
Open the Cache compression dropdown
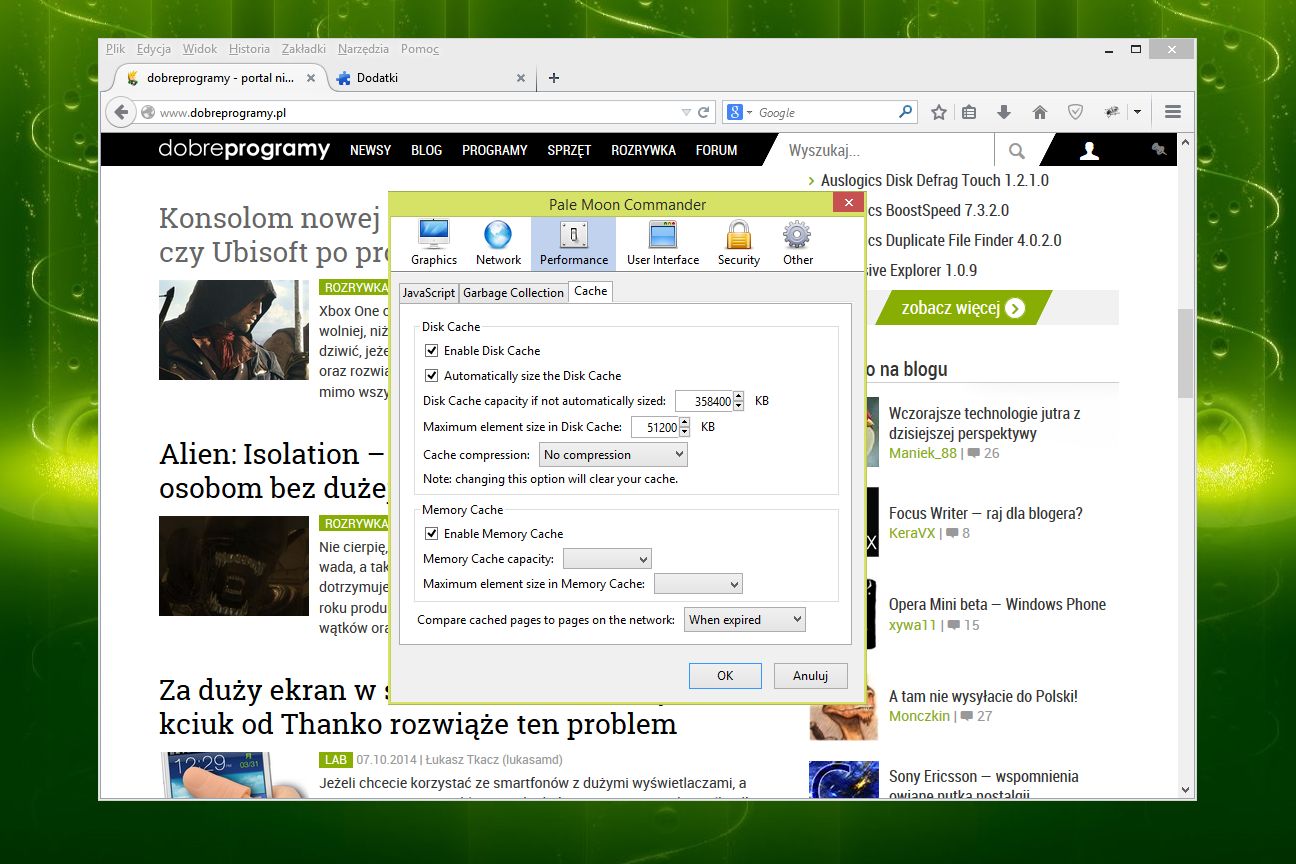(613, 455)
